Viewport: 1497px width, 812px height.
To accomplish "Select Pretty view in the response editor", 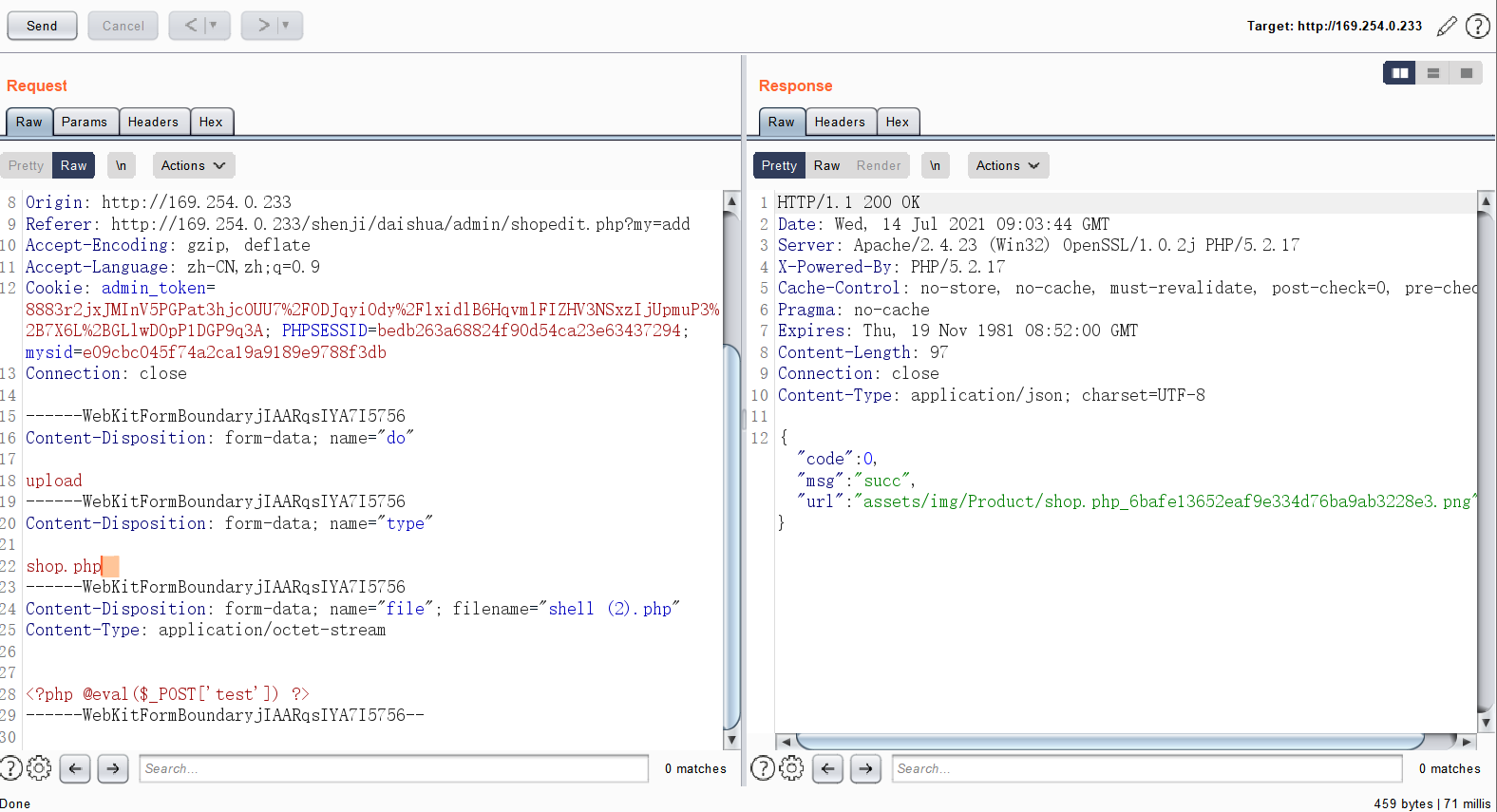I will (x=779, y=165).
